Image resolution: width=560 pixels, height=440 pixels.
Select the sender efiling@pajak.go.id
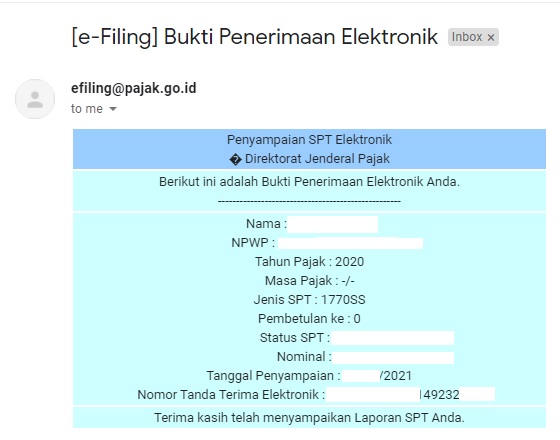pos(134,88)
